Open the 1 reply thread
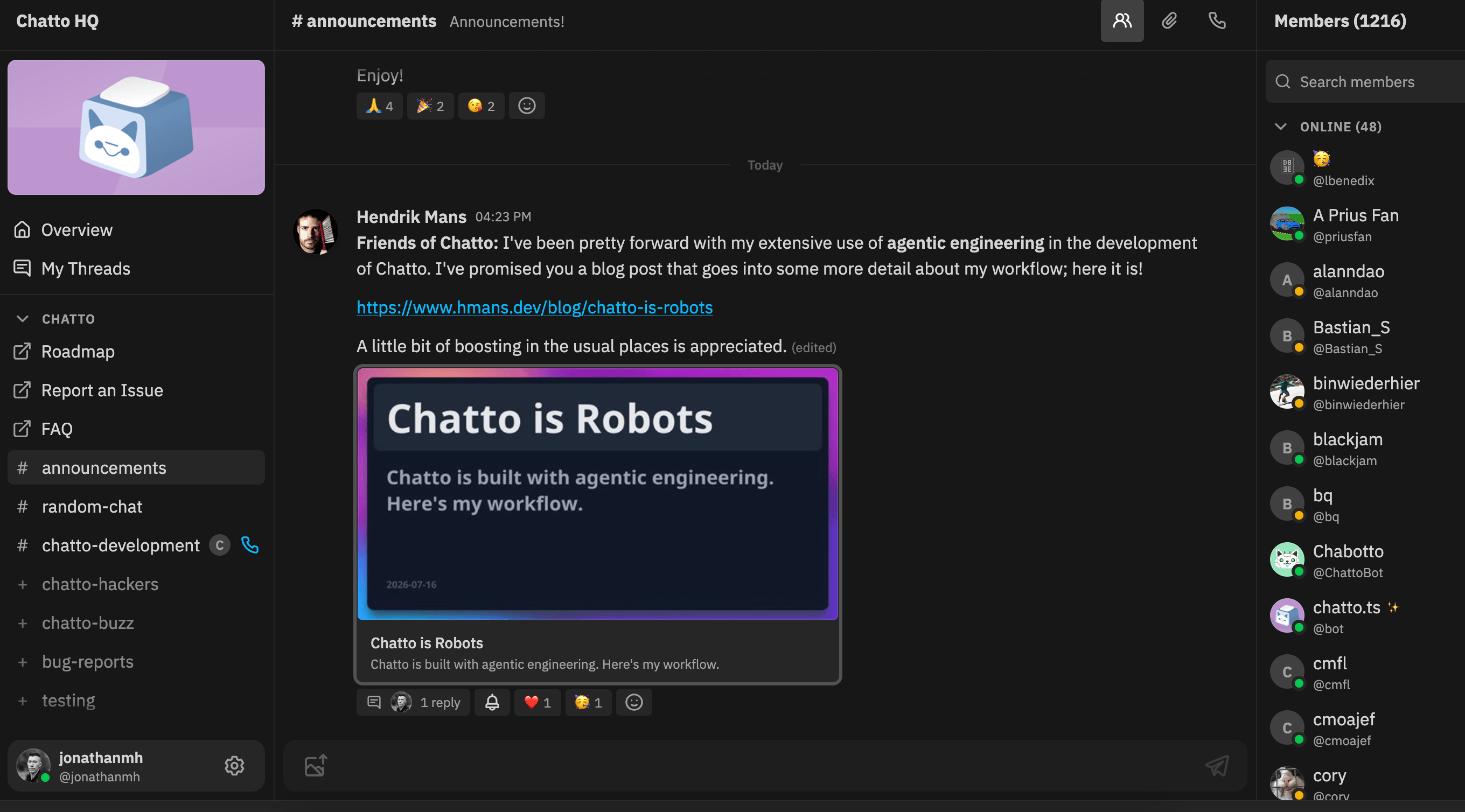 tap(414, 702)
